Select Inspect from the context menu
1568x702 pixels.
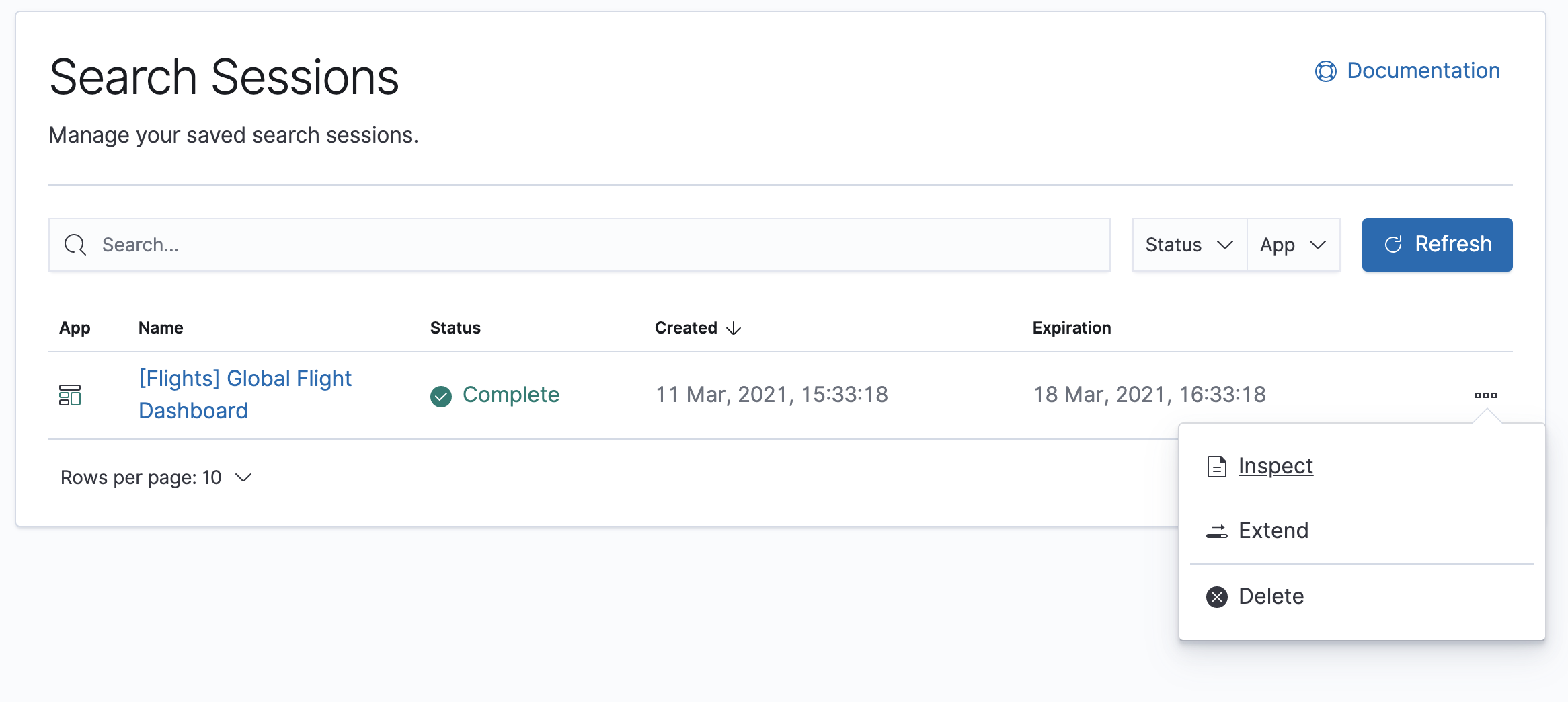1276,466
